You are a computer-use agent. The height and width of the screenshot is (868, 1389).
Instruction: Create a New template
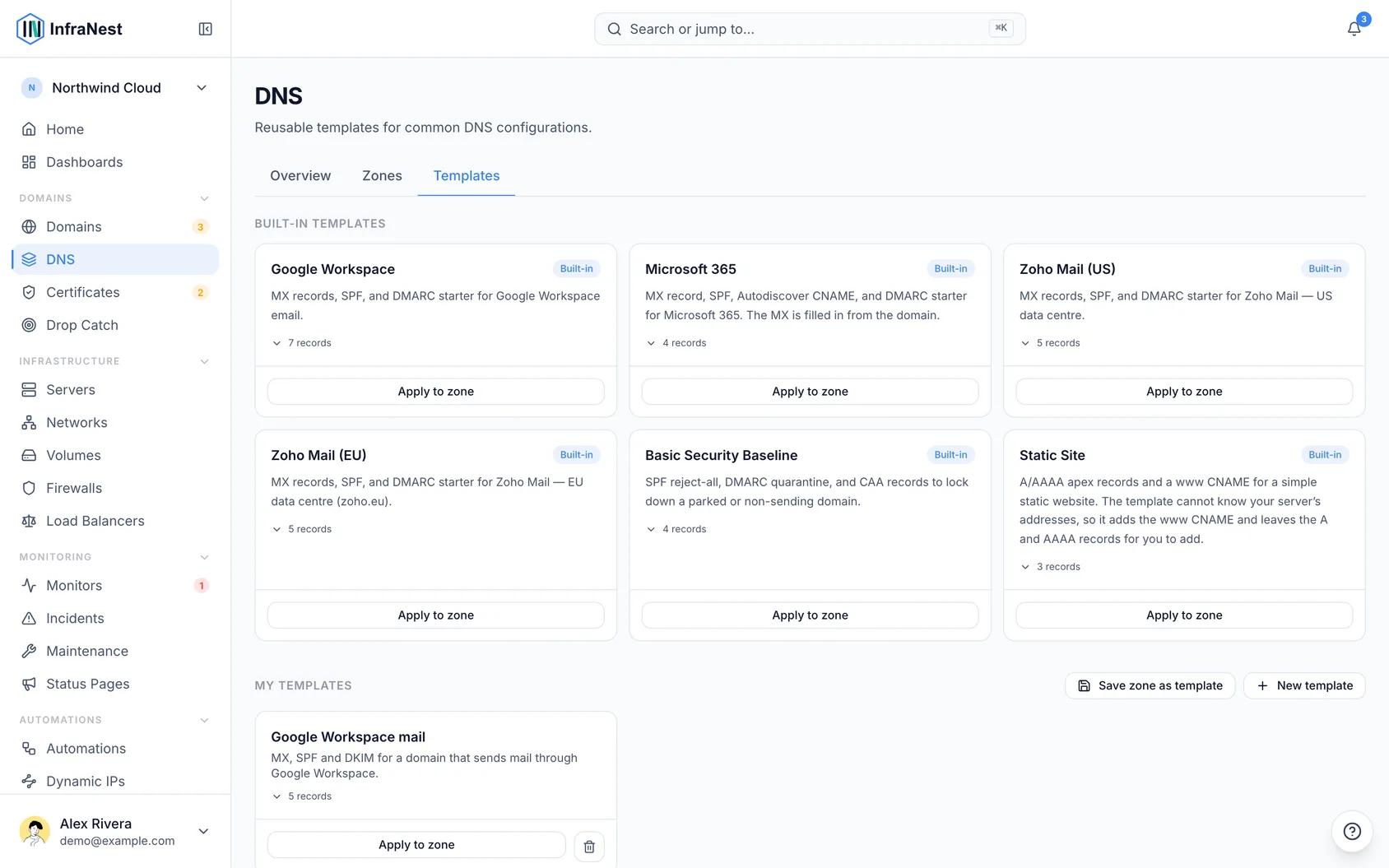(x=1304, y=685)
